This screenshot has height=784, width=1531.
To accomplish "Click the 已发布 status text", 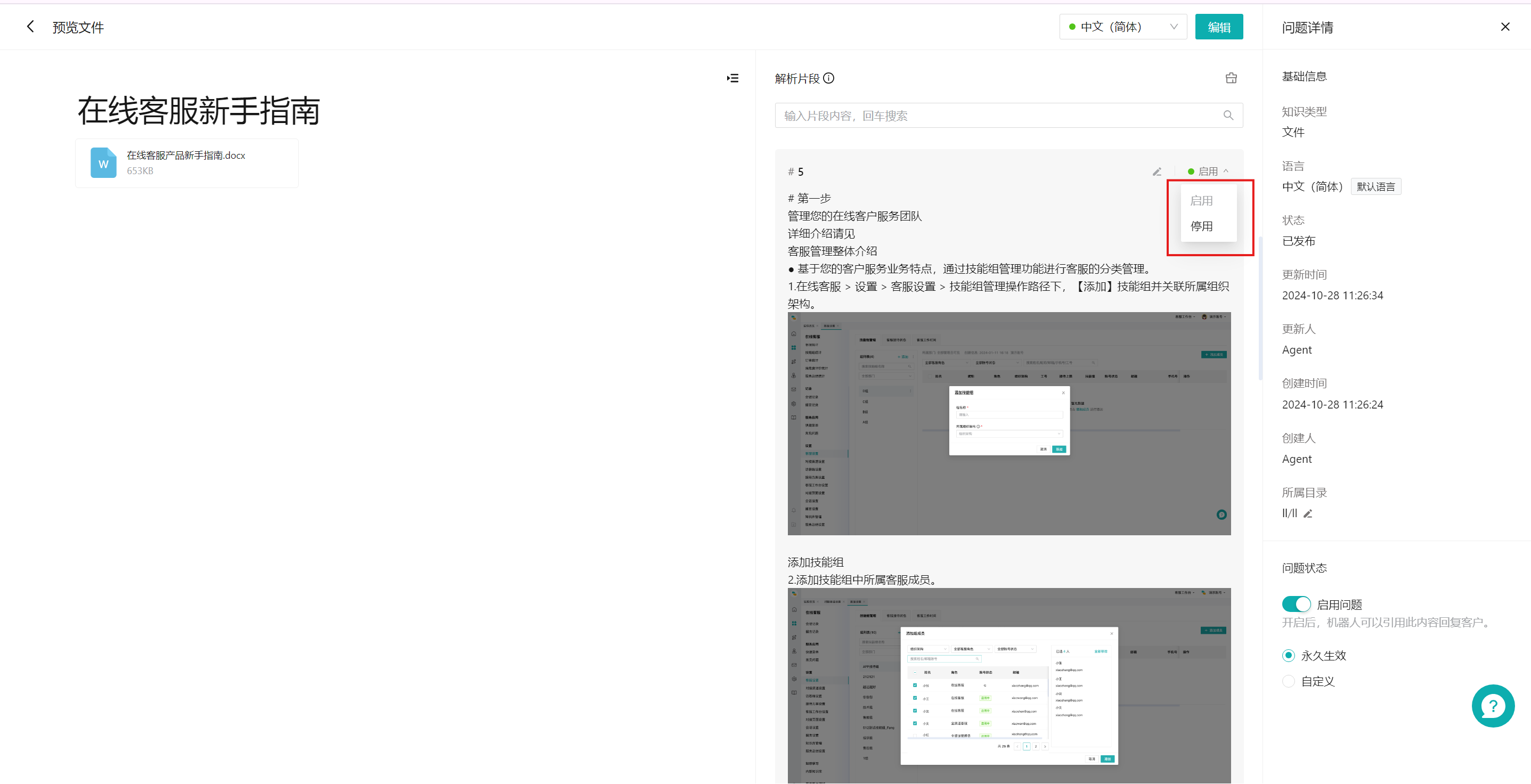I will pos(1299,241).
